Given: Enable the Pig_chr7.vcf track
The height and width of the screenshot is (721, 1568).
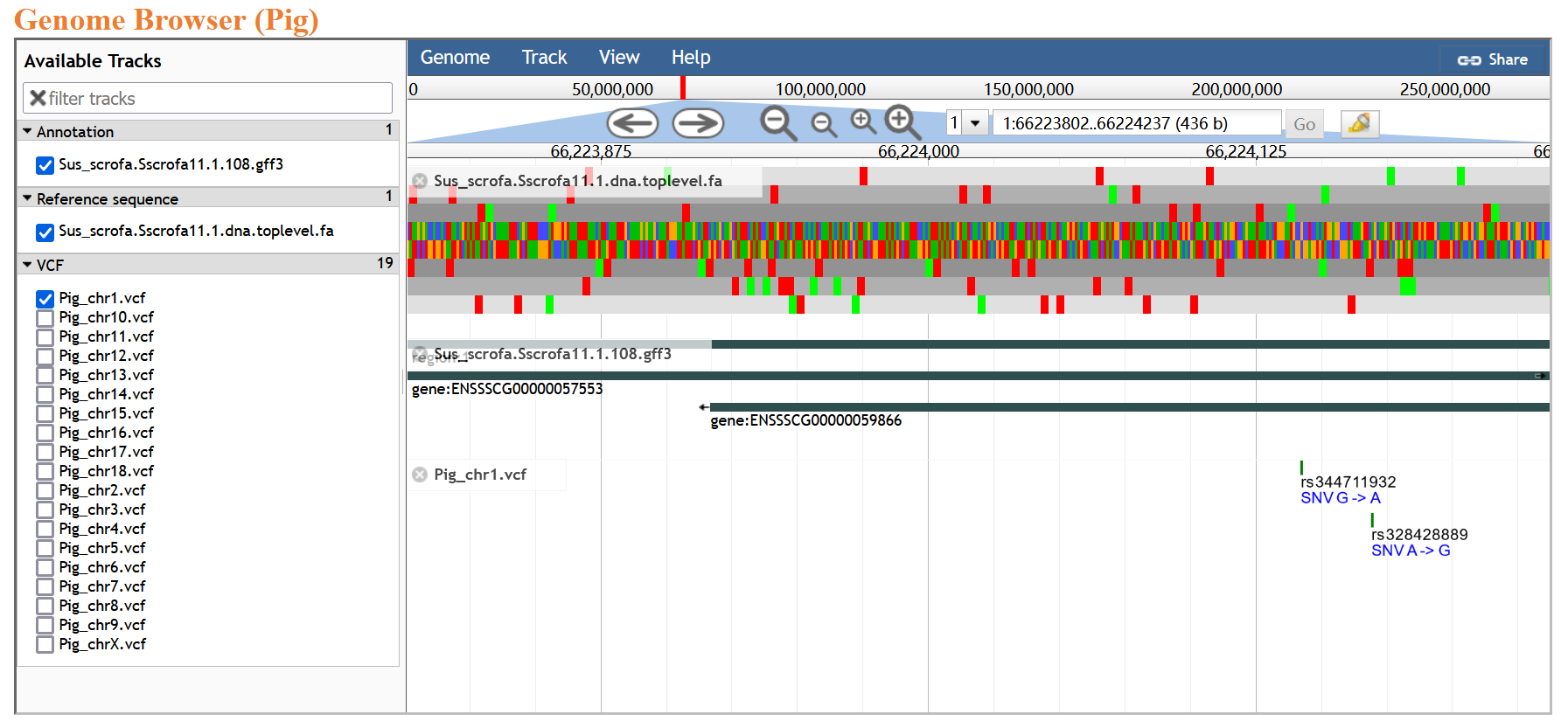Looking at the screenshot, I should (x=45, y=587).
